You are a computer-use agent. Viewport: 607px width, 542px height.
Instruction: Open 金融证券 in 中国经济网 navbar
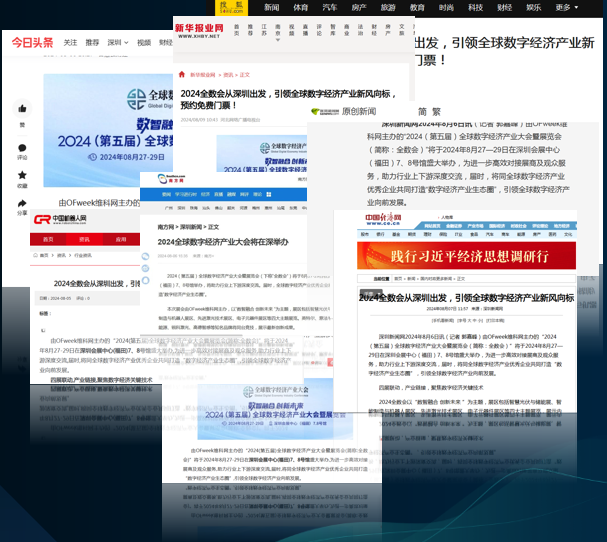coord(454,226)
